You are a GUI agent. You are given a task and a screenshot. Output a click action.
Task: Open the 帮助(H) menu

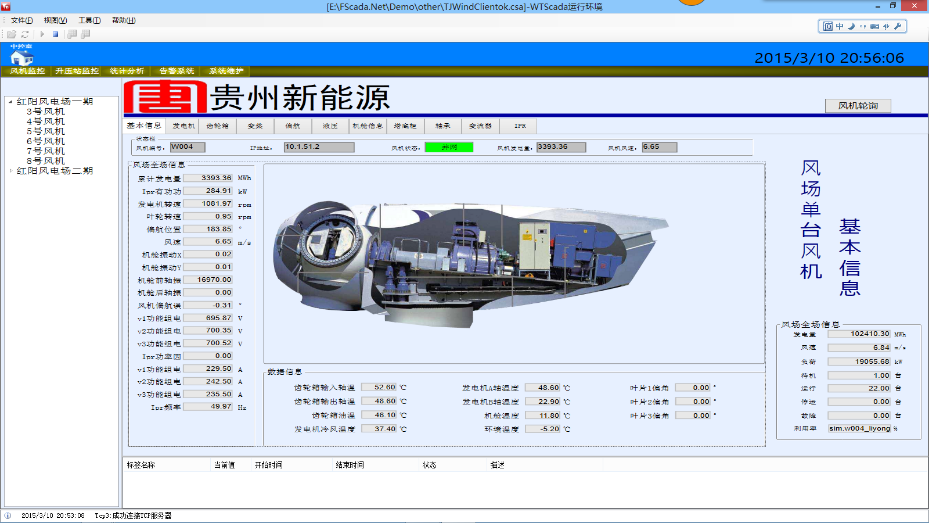click(124, 20)
